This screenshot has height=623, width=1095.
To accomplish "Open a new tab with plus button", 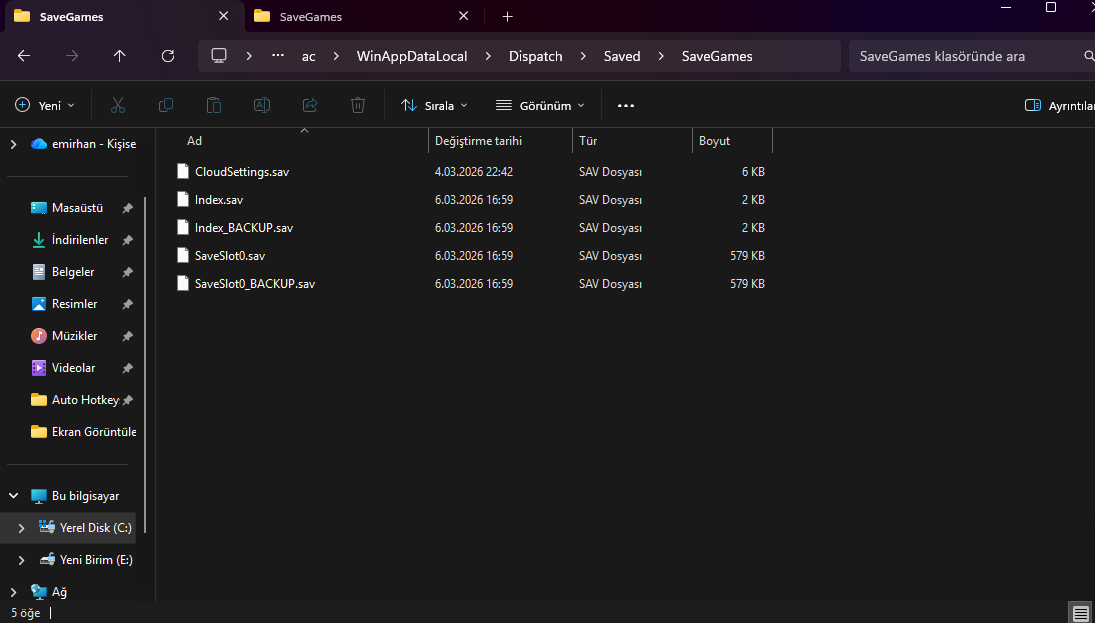I will point(507,16).
